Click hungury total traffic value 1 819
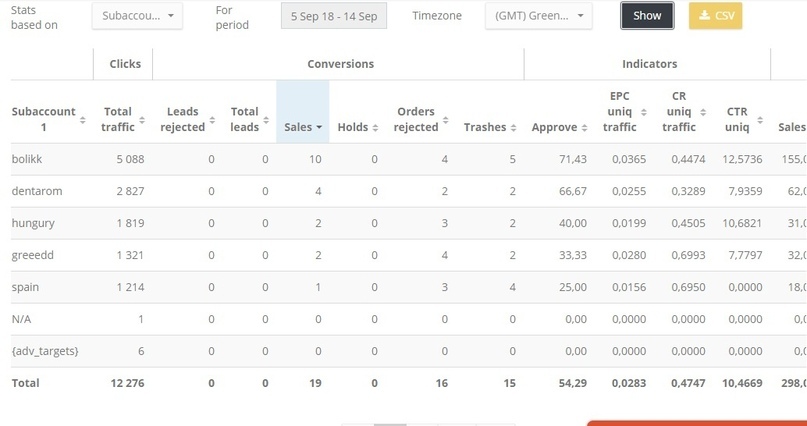The width and height of the screenshot is (807, 426). [130, 223]
